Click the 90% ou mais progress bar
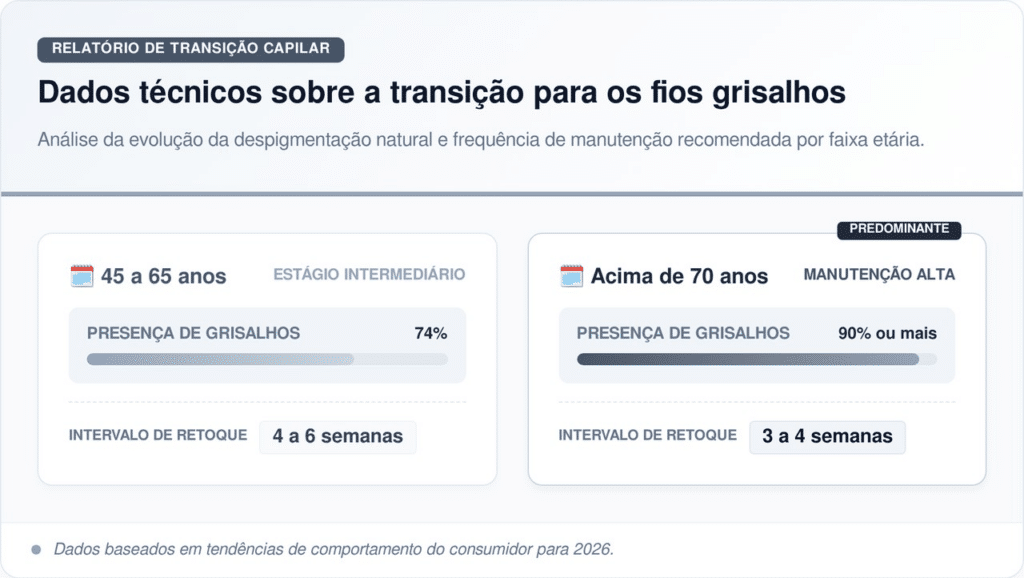 756,359
